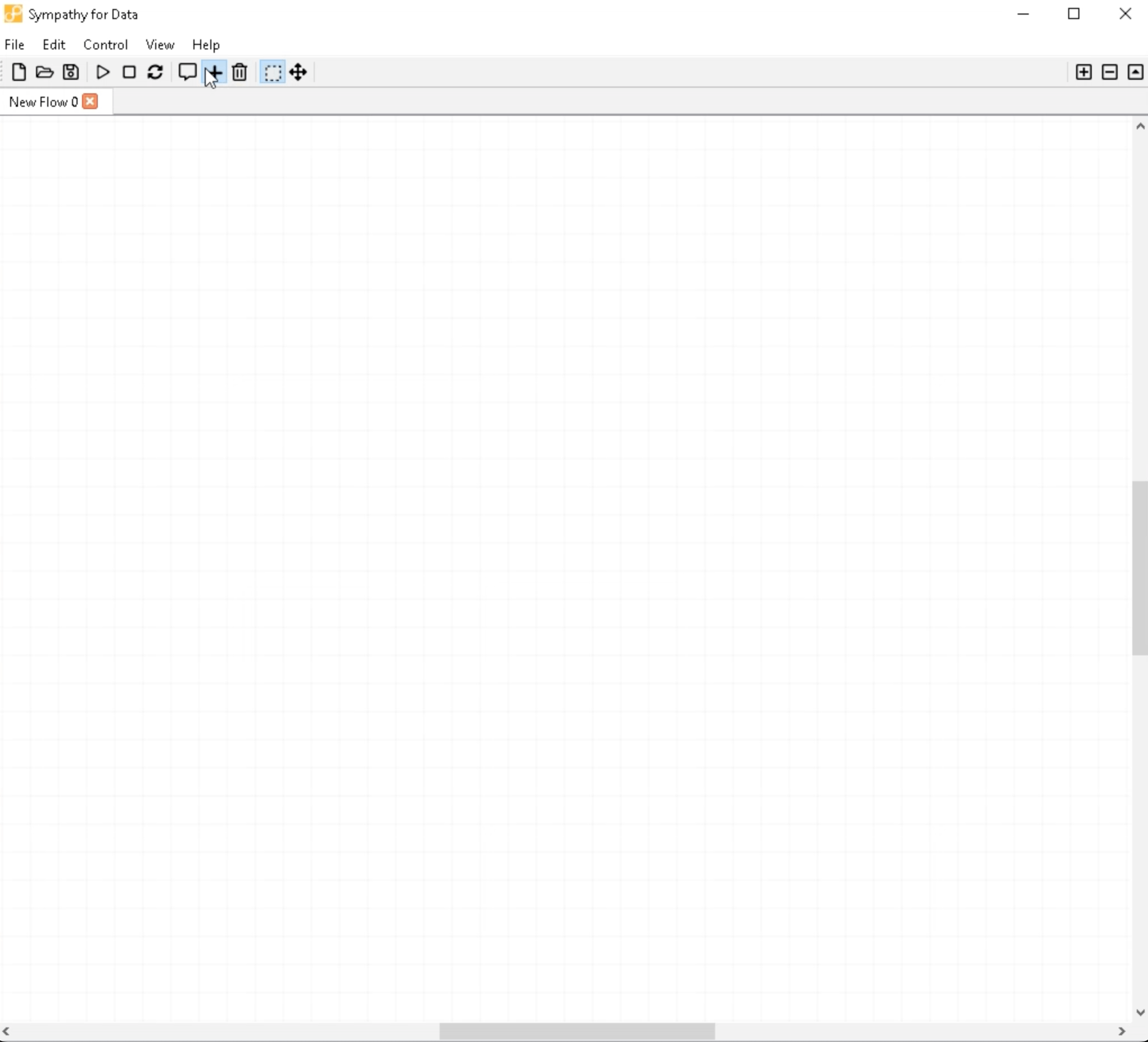This screenshot has height=1042, width=1148.
Task: Toggle the four-arrow panning tool
Action: pyautogui.click(x=299, y=73)
